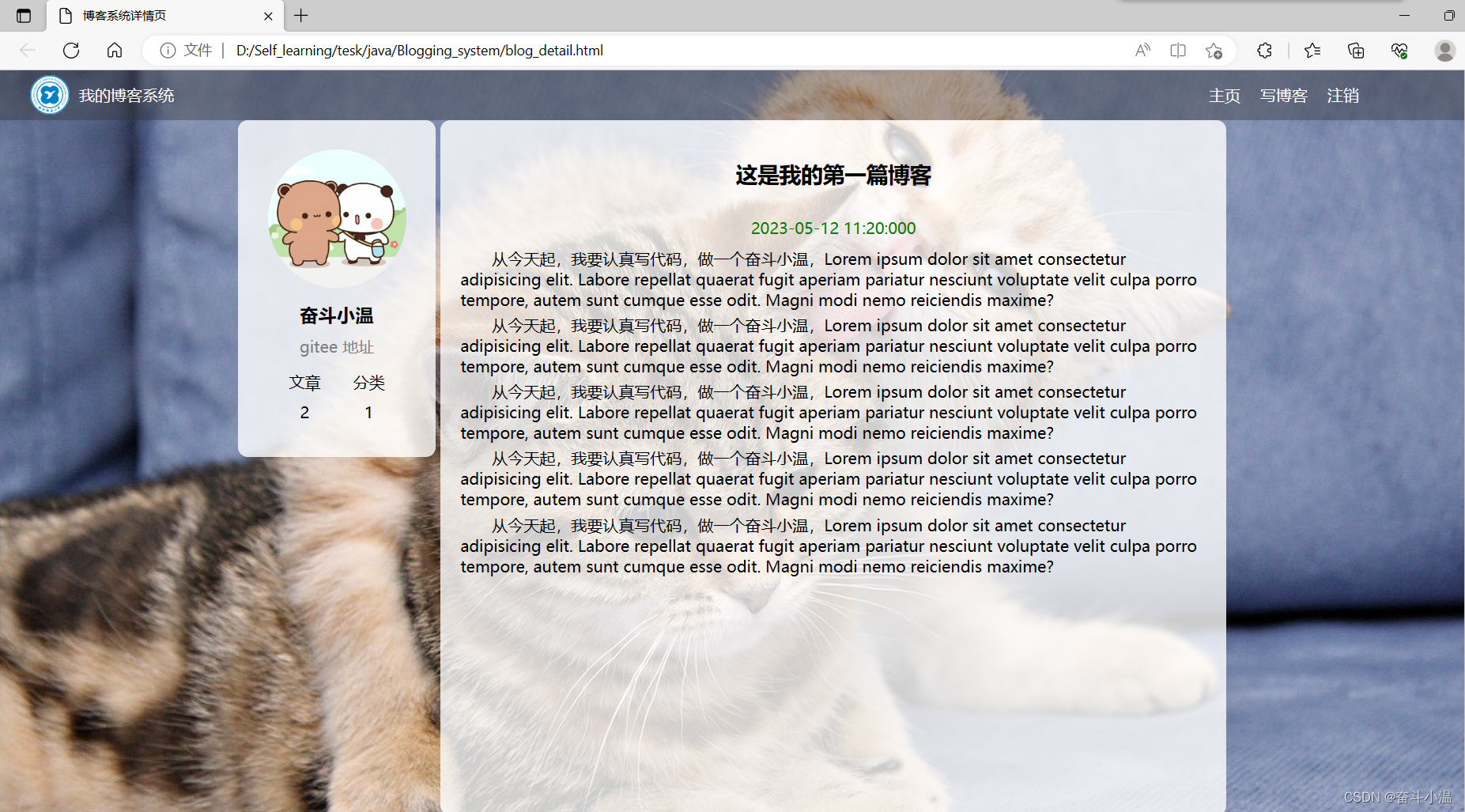The image size is (1465, 812).
Task: Open Collections icon
Action: click(x=1356, y=51)
